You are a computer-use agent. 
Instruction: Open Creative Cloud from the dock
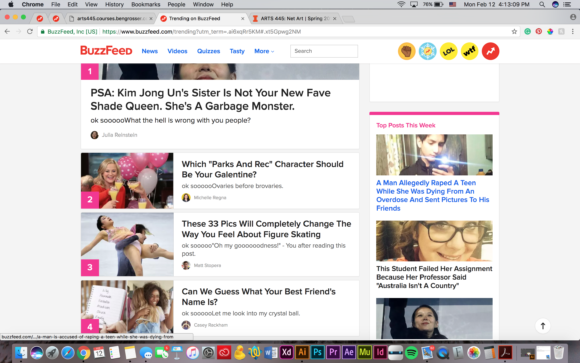coord(224,352)
